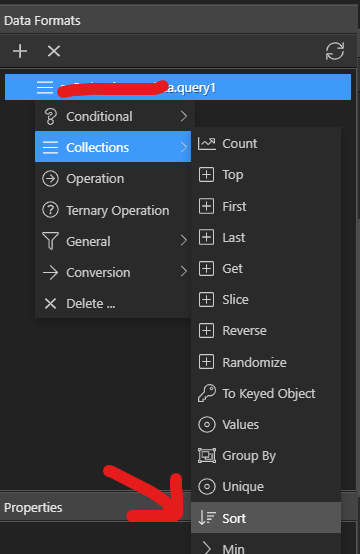Click the plus-box icon beside First
The height and width of the screenshot is (554, 360).
[x=206, y=206]
